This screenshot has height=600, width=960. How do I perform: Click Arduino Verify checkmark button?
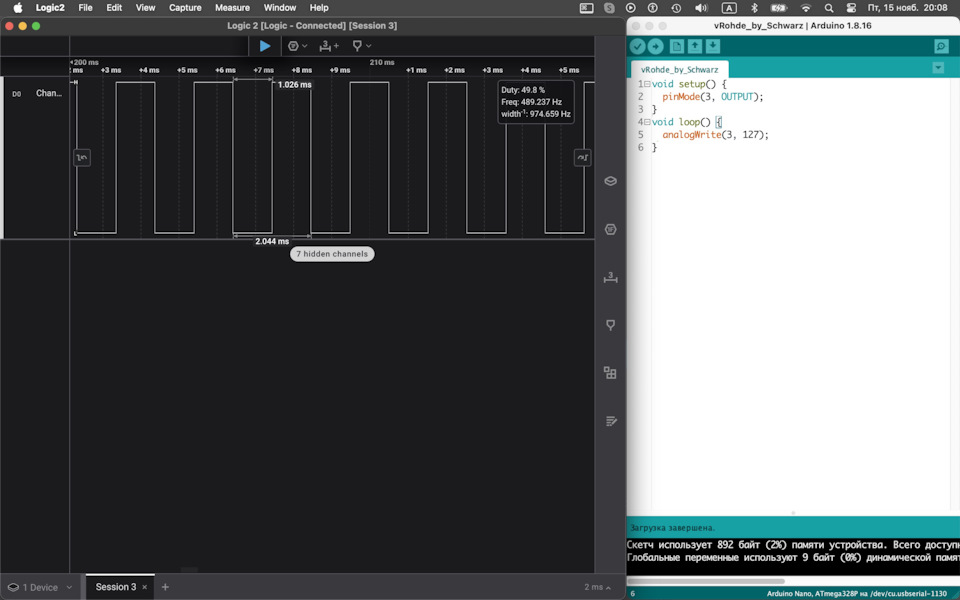coord(637,47)
